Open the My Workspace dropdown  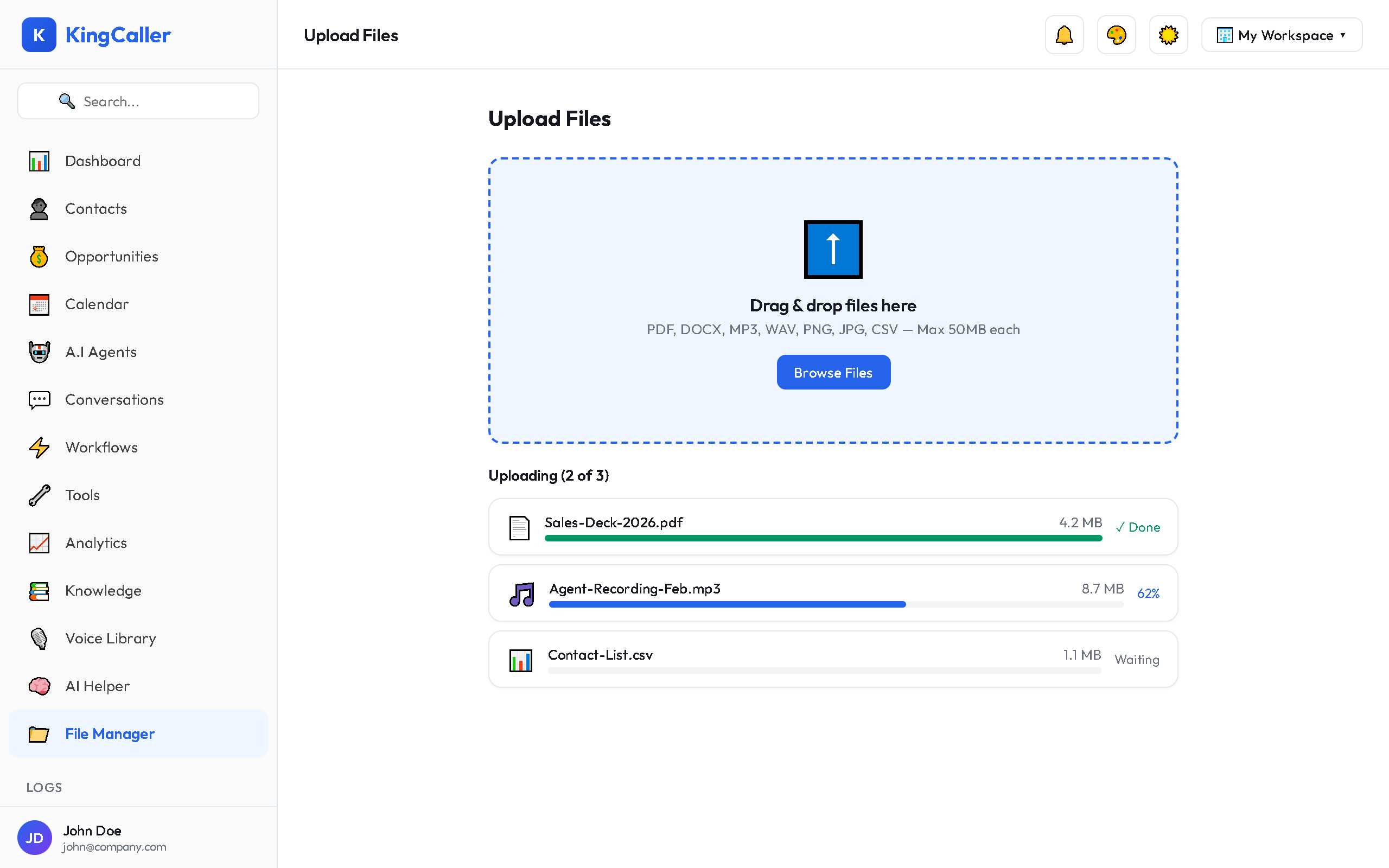[1281, 34]
